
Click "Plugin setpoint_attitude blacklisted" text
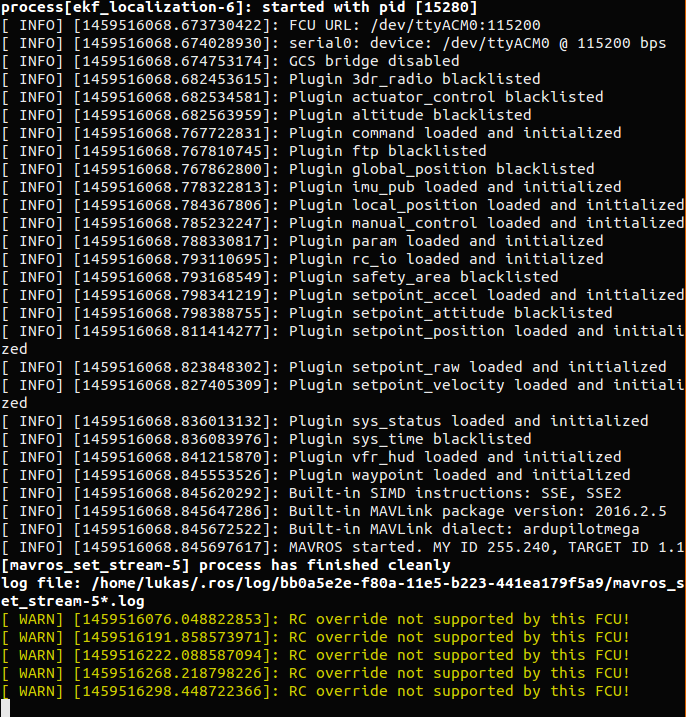click(x=450, y=313)
